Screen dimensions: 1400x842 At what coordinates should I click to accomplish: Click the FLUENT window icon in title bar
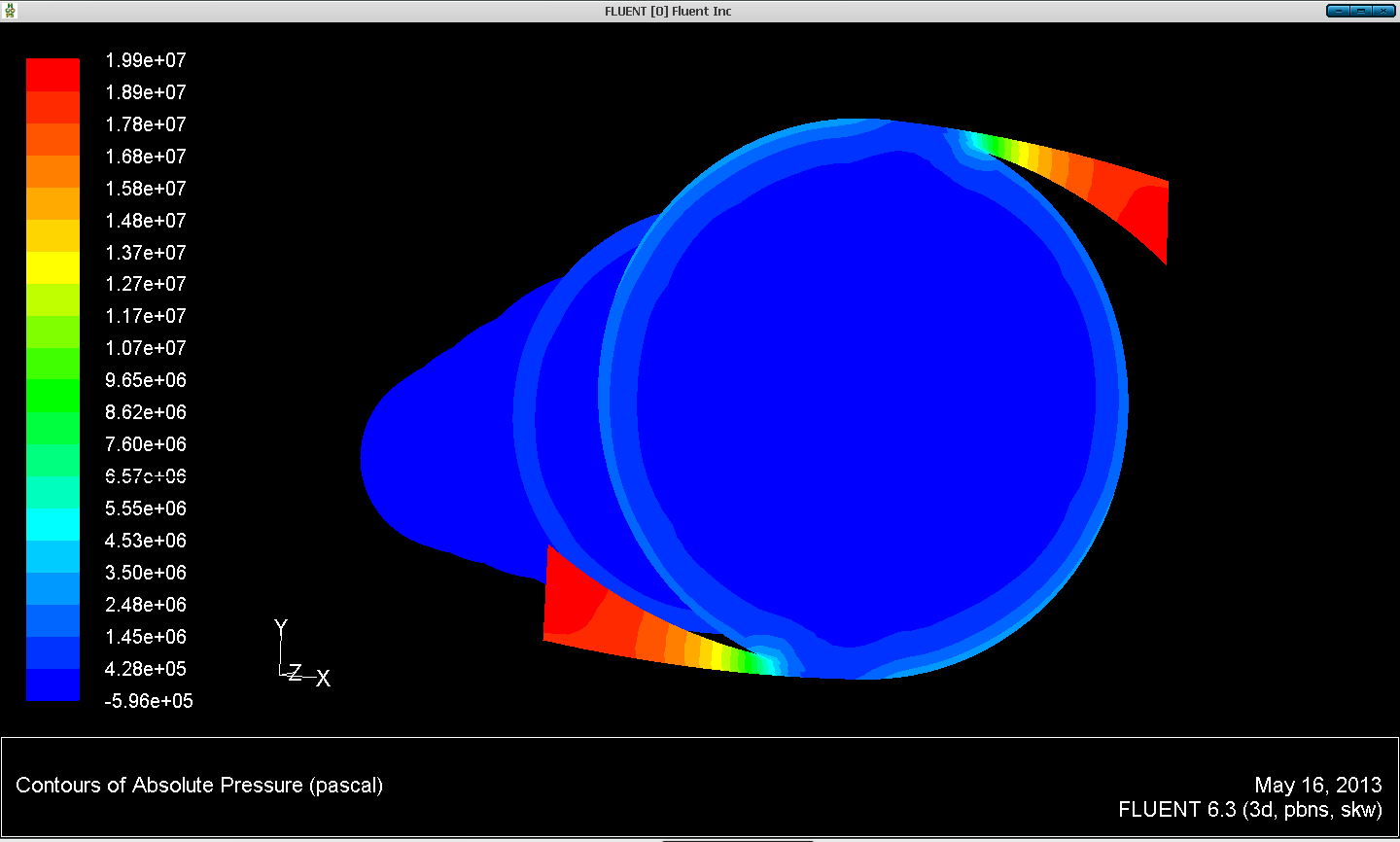(x=11, y=11)
